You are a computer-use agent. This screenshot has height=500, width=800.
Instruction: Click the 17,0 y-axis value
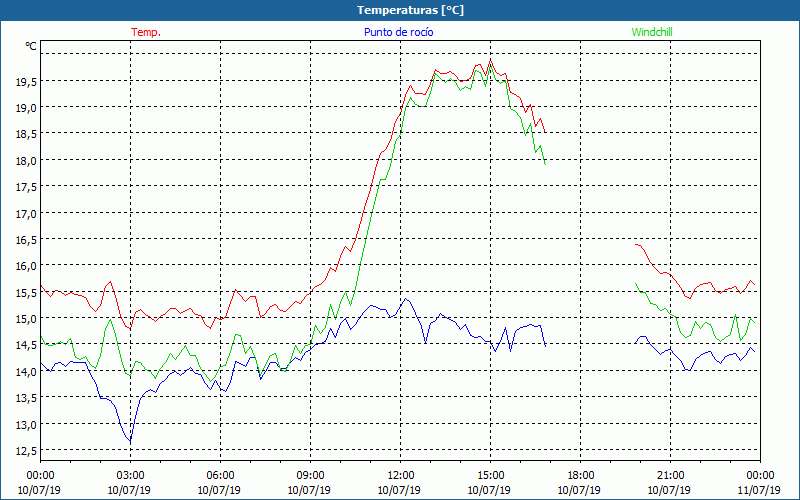click(26, 214)
